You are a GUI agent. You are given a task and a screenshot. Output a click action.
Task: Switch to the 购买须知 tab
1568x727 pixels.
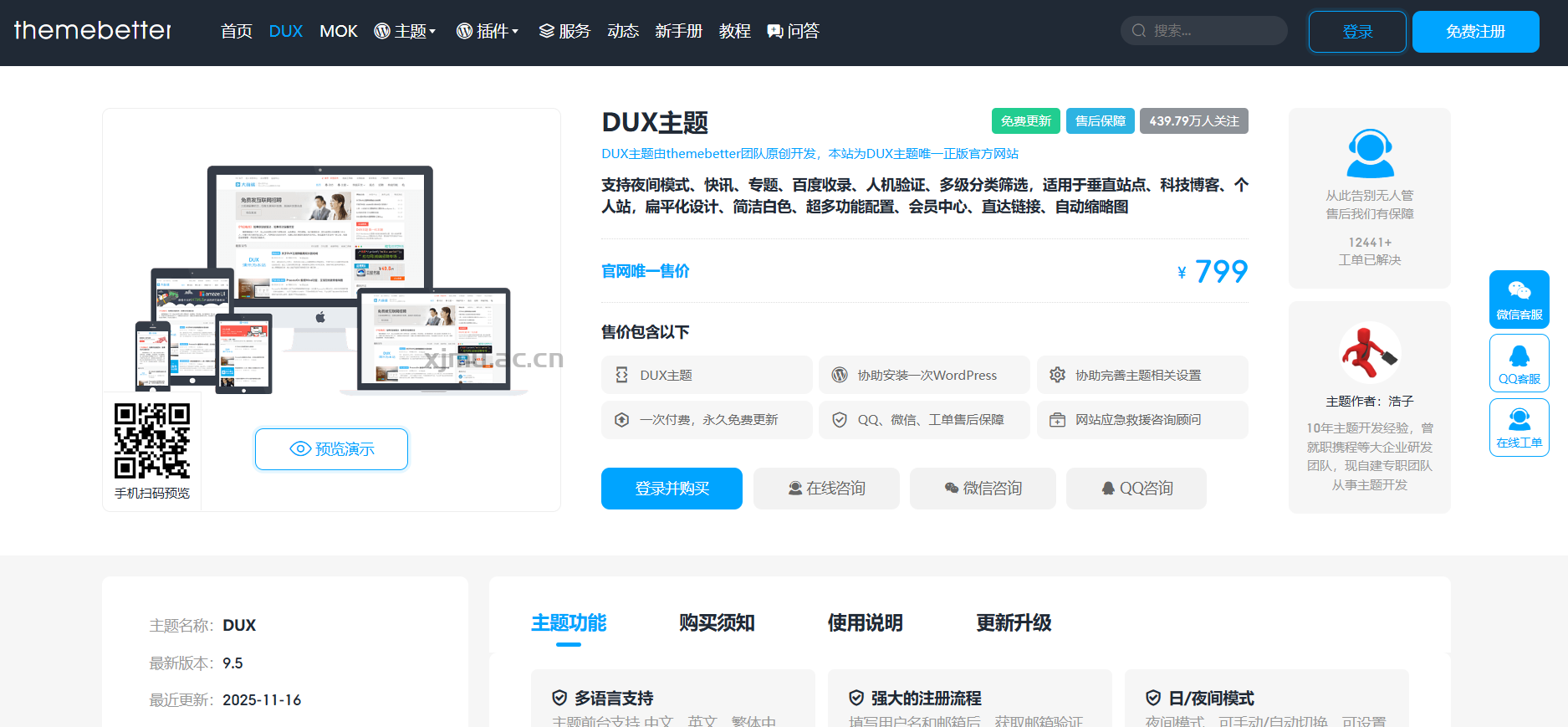pos(717,623)
